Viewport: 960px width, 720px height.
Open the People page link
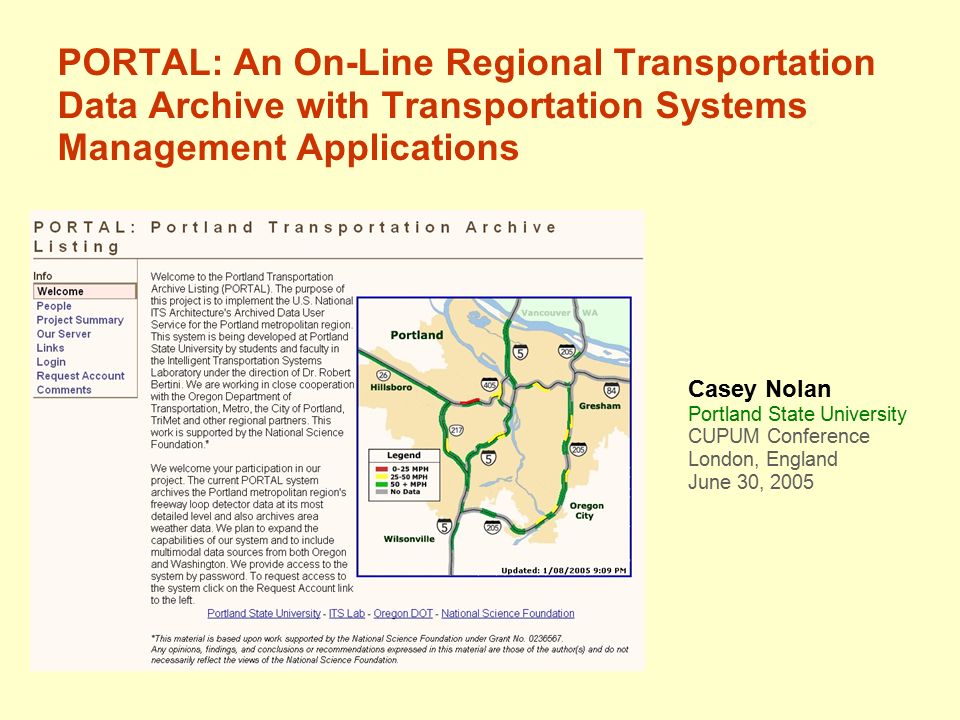point(54,306)
